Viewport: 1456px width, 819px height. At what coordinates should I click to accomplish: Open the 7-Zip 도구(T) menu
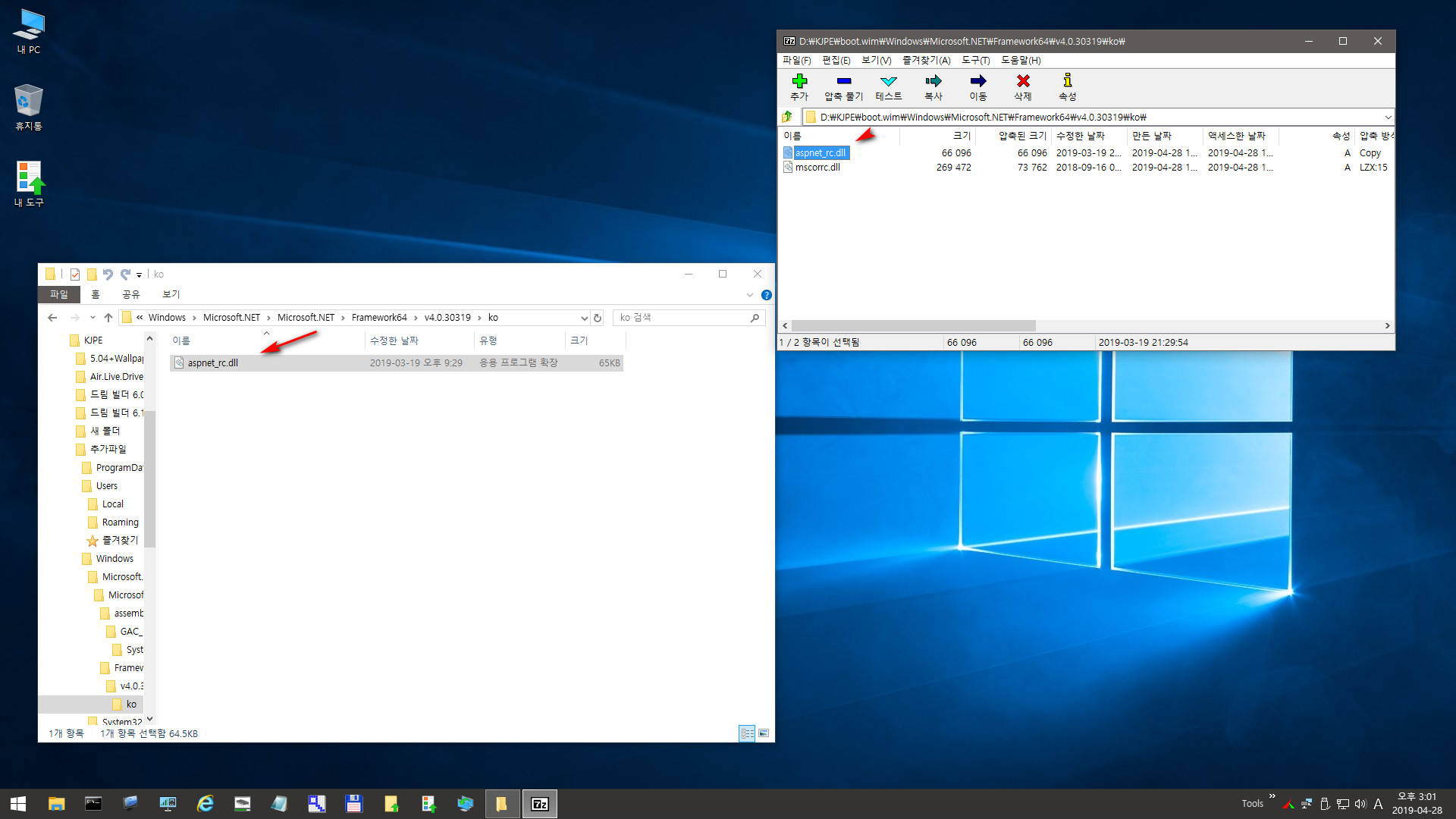pyautogui.click(x=975, y=60)
